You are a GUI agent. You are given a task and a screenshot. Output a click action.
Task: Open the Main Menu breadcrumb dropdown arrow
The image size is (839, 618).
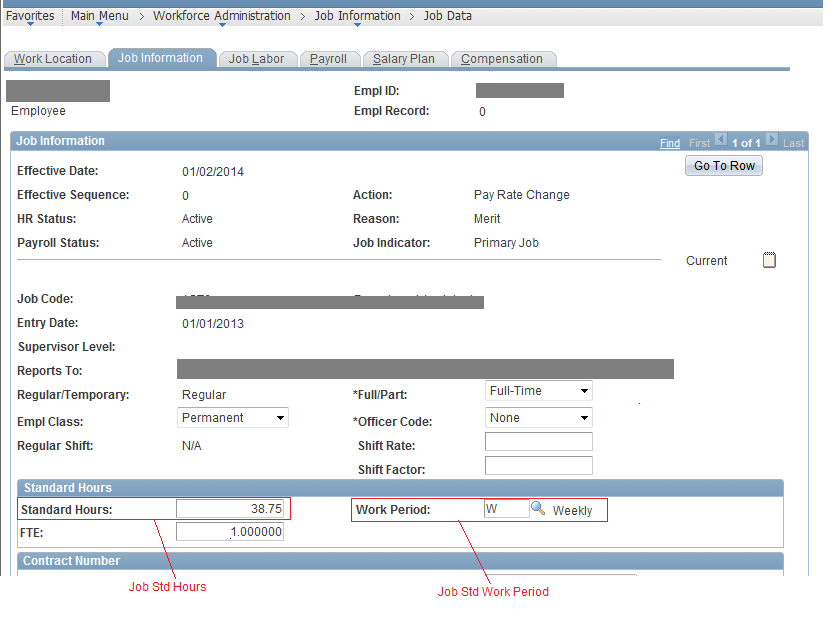coord(99,22)
